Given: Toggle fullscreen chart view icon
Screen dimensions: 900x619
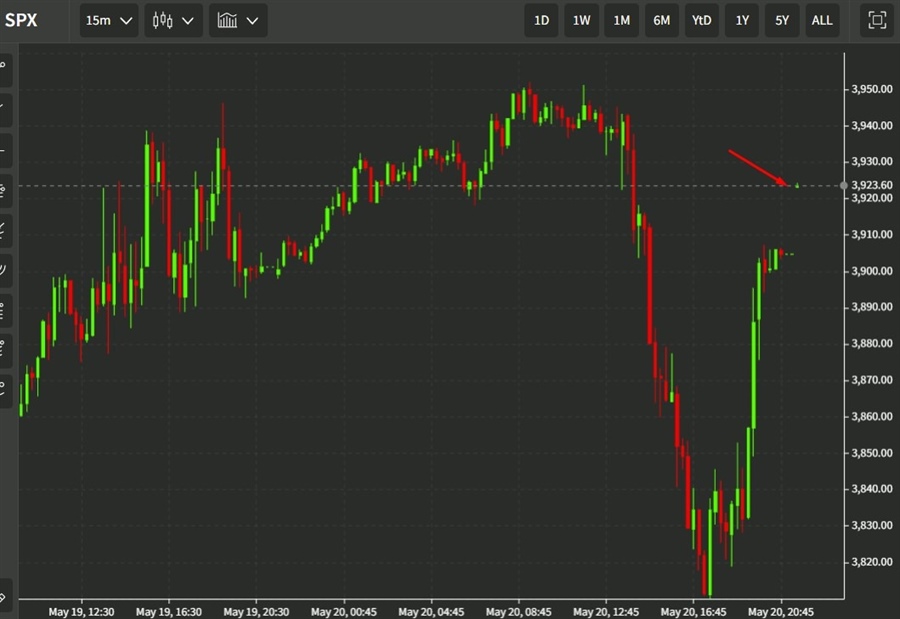Looking at the screenshot, I should point(877,21).
